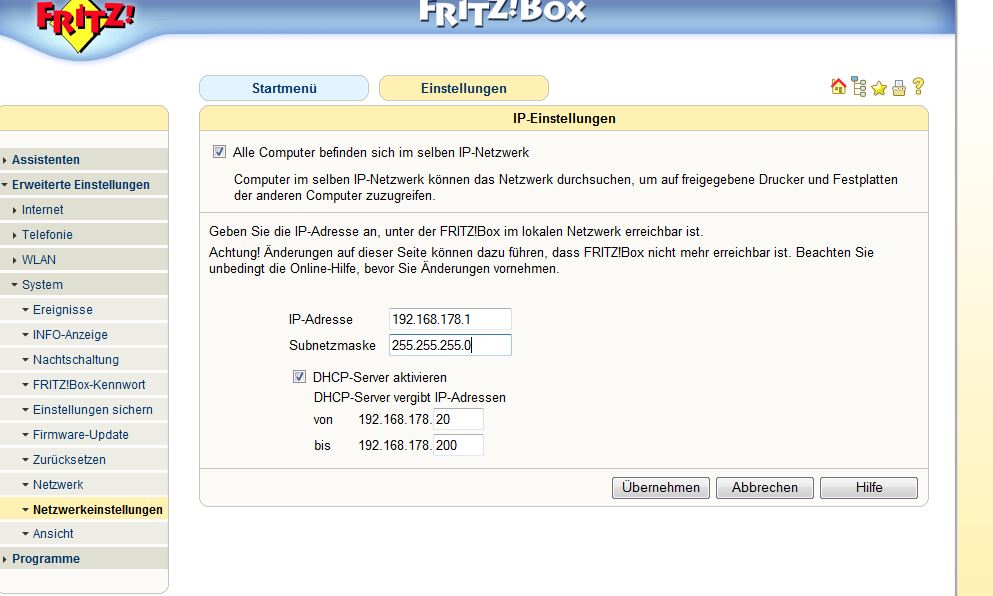Image resolution: width=993 pixels, height=596 pixels.
Task: Collapse the System submenu arrow
Action: pos(15,285)
